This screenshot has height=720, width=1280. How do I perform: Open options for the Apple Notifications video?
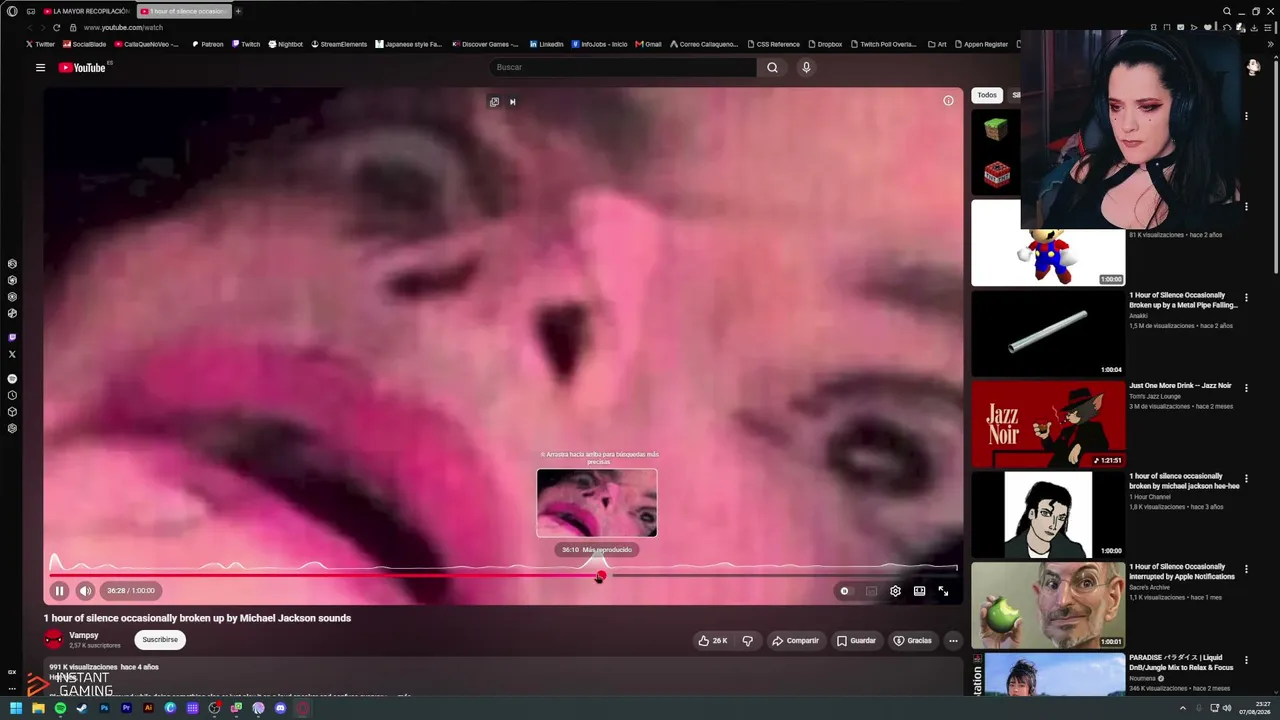(1246, 569)
